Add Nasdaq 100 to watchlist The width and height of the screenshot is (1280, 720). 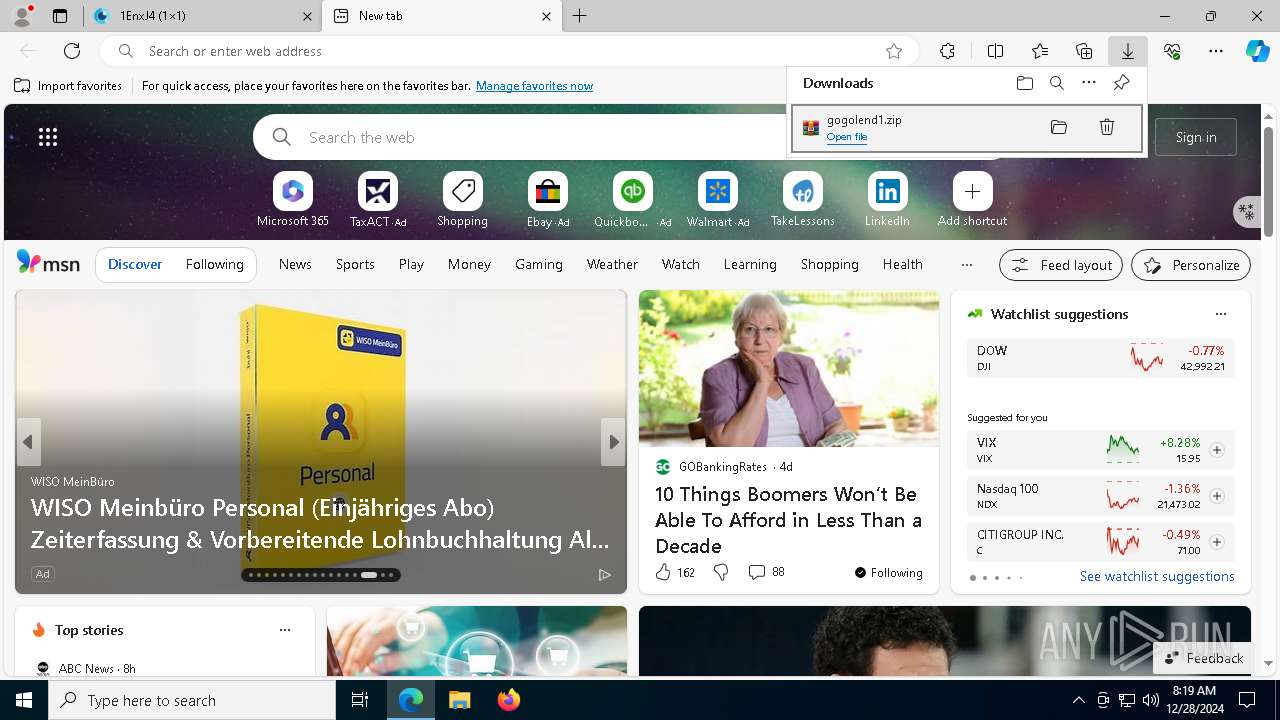coord(1217,496)
